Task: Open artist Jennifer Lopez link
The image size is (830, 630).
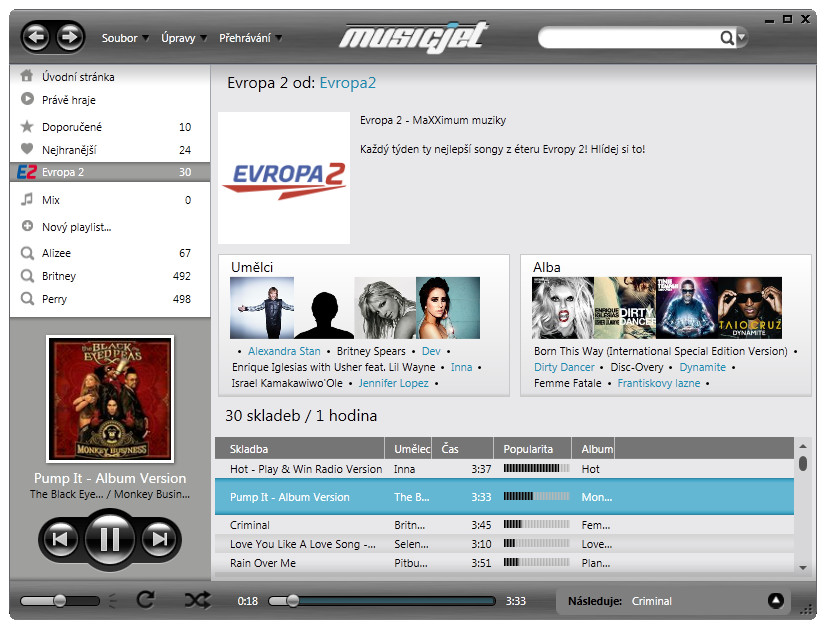Action: pyautogui.click(x=393, y=383)
